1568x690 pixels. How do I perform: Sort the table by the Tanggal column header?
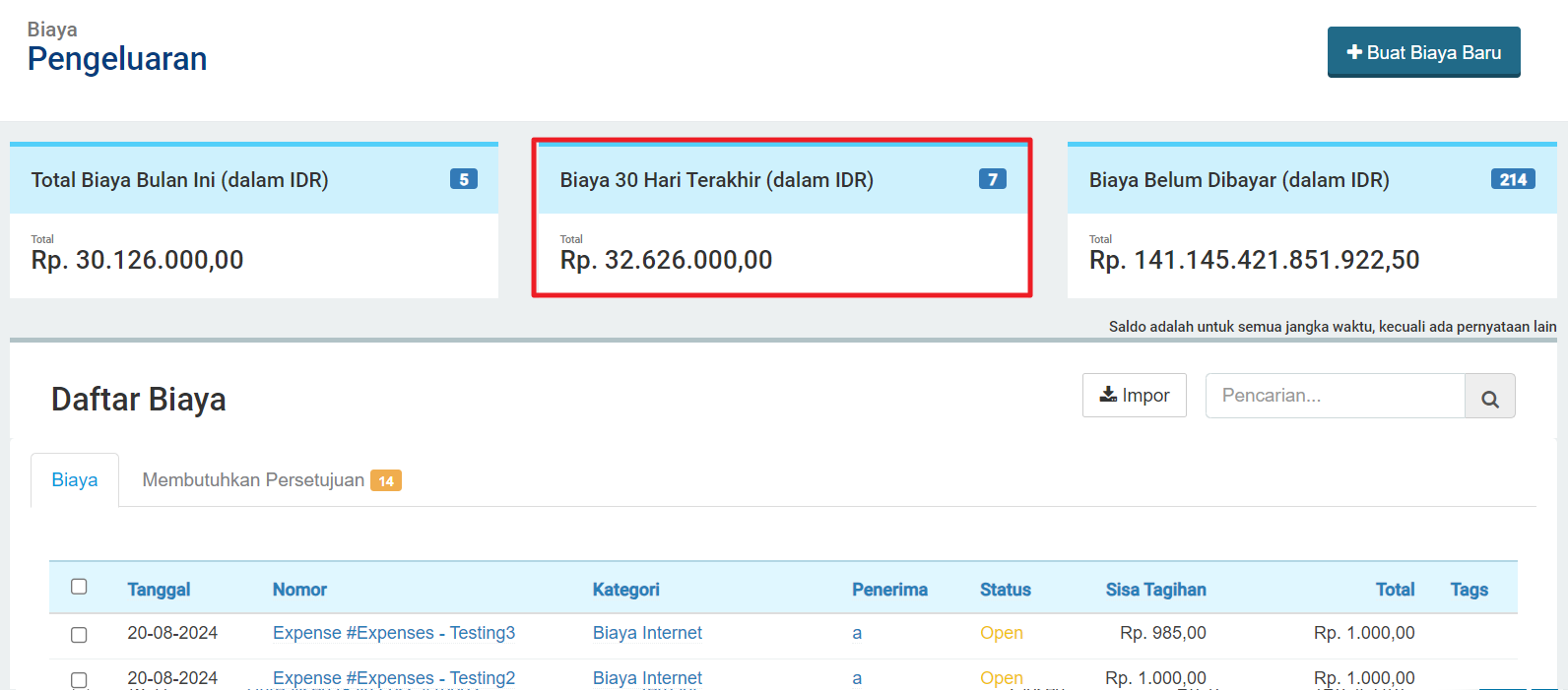pos(159,590)
